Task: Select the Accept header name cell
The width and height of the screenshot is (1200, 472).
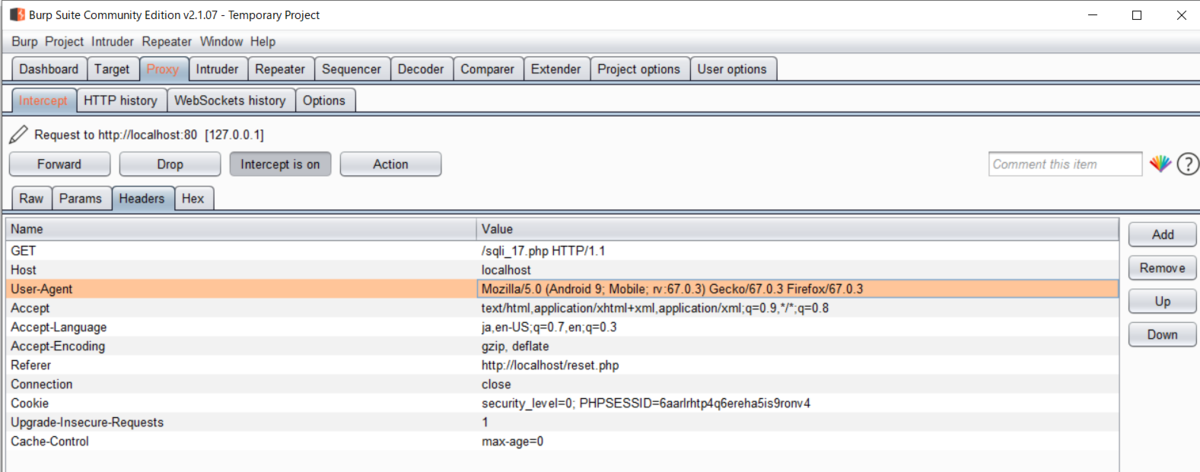Action: 241,308
